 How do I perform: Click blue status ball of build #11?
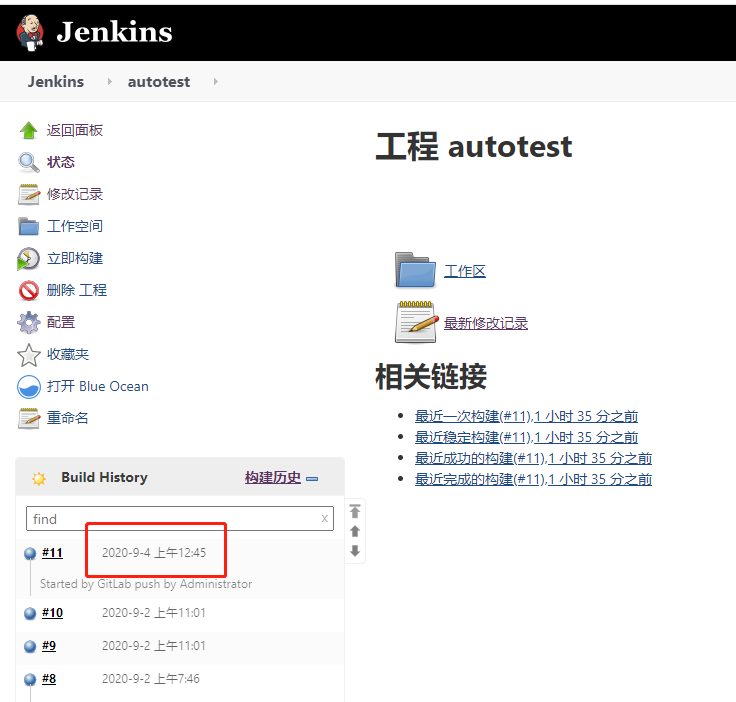click(30, 554)
